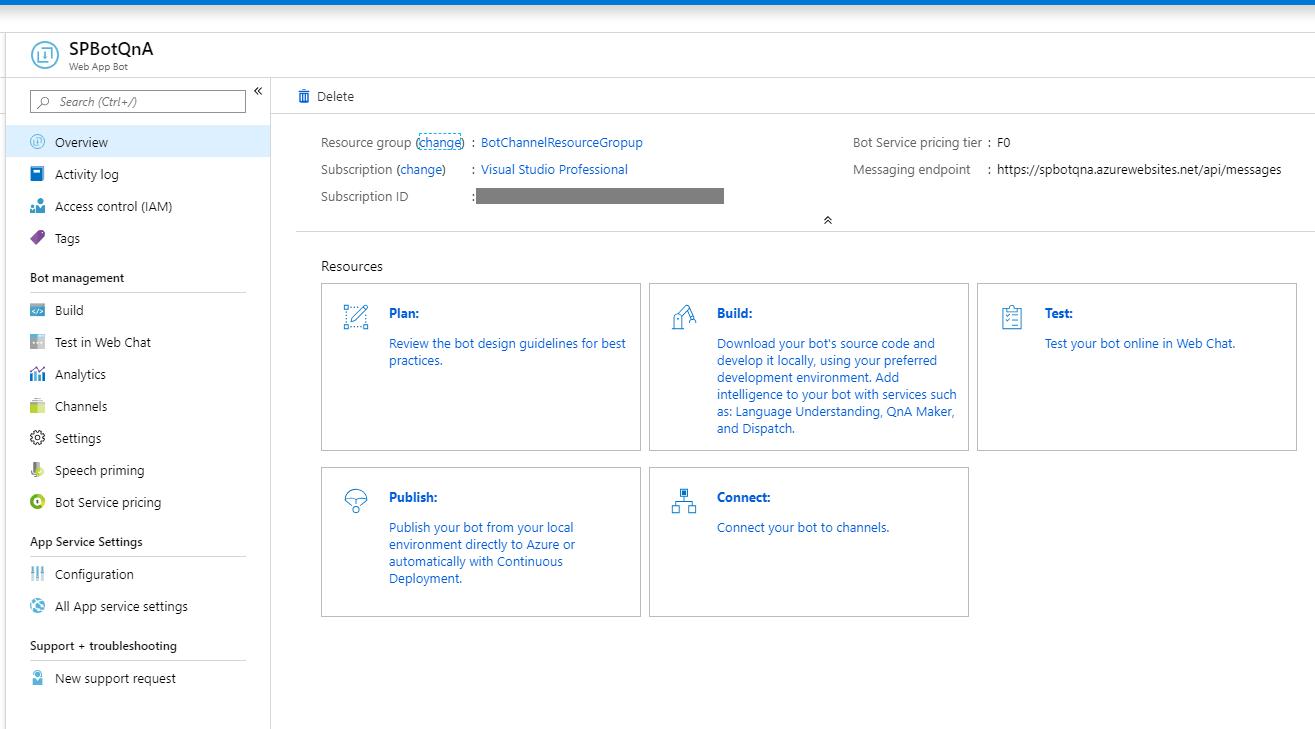Screen dimensions: 1315x729
Task: Collapse the essentials section with up chevrons
Action: [x=827, y=220]
